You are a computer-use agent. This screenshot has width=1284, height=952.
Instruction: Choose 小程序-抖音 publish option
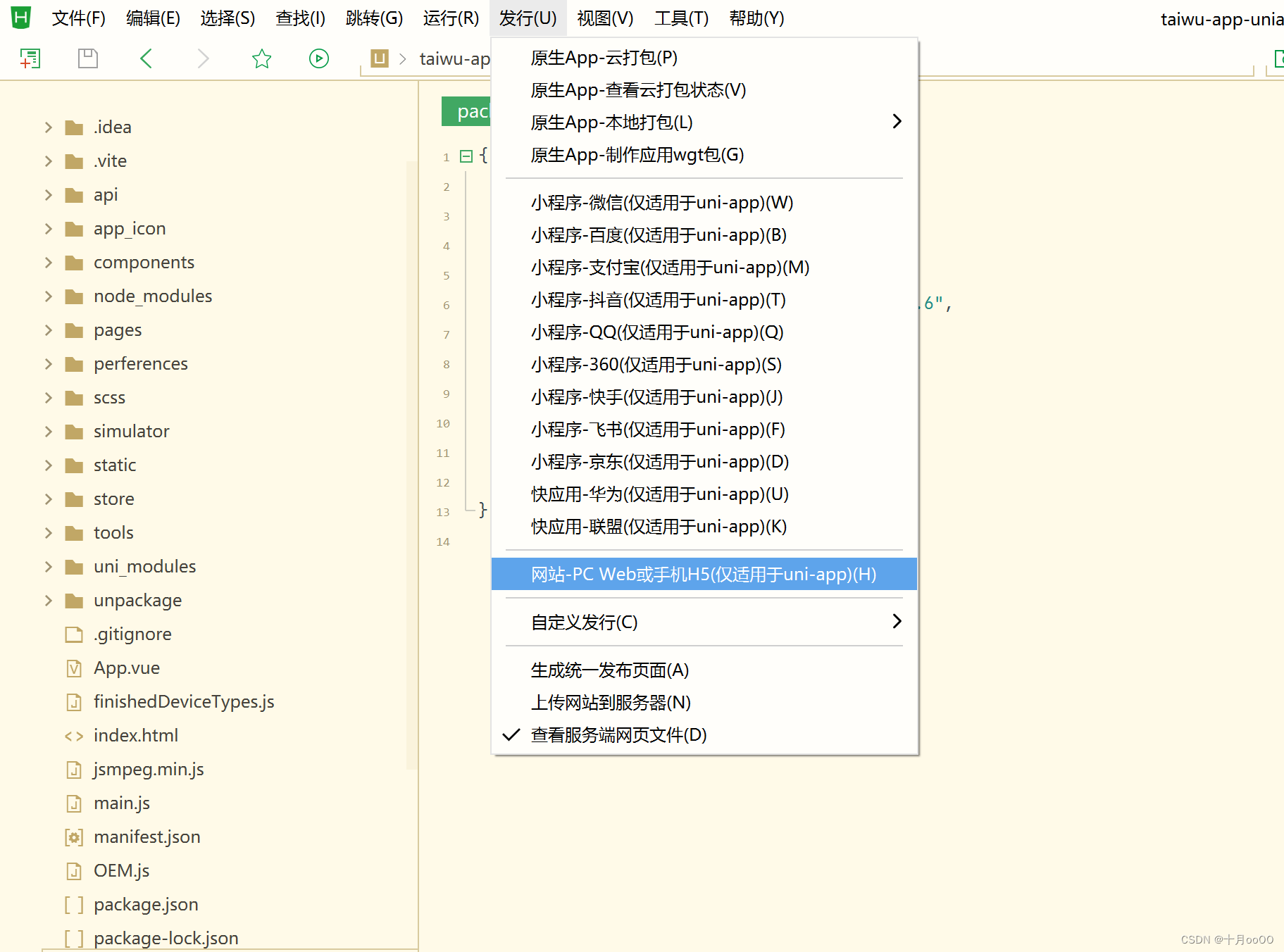[704, 300]
